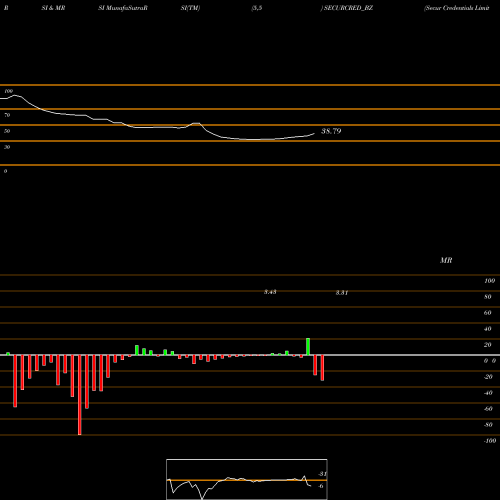The image size is (500, 500).
Task: Click the 80 label on right MR axis
Action: 488,297
